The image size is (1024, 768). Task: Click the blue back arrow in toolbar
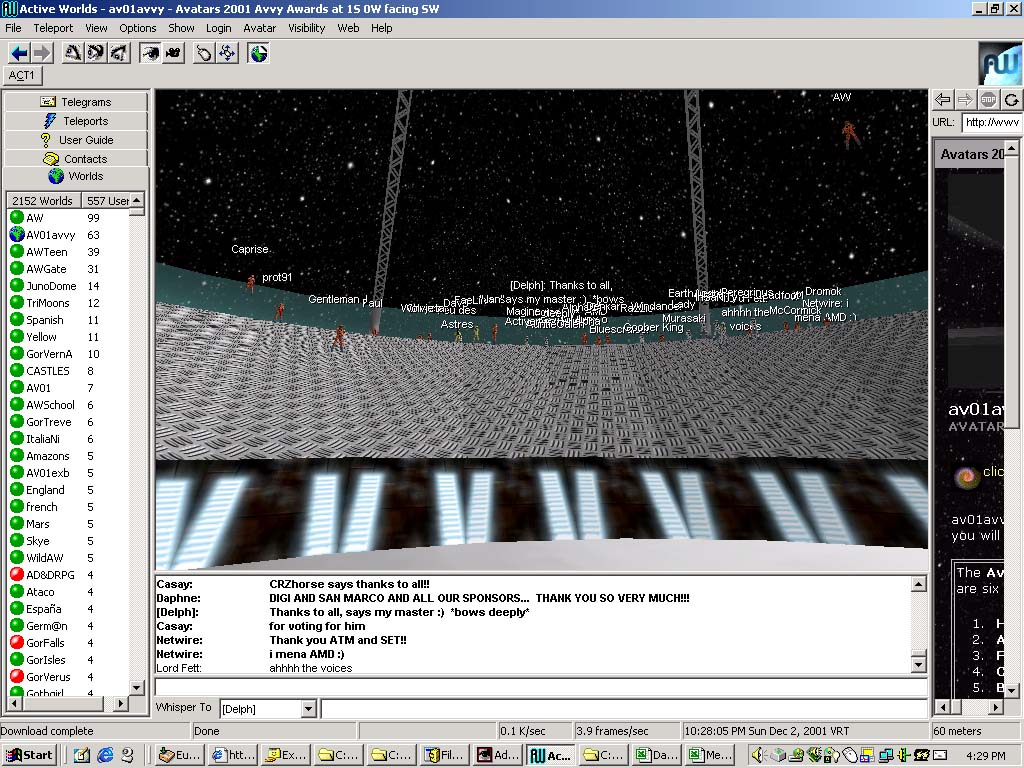pos(18,53)
